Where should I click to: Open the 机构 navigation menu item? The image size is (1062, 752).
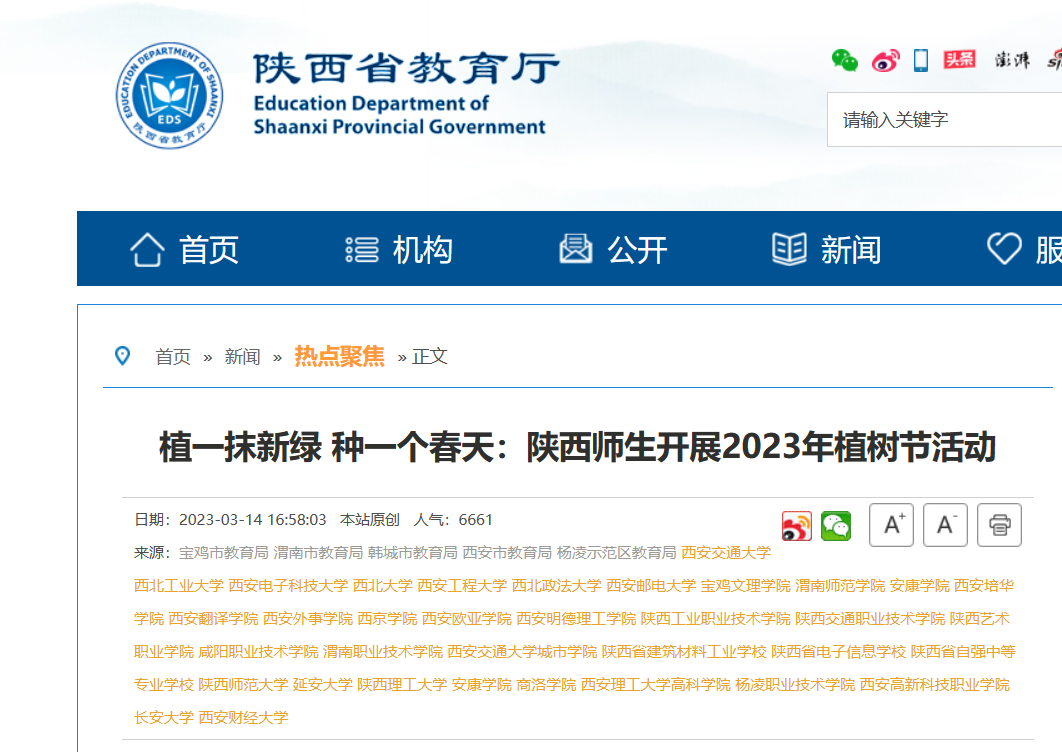click(x=399, y=249)
